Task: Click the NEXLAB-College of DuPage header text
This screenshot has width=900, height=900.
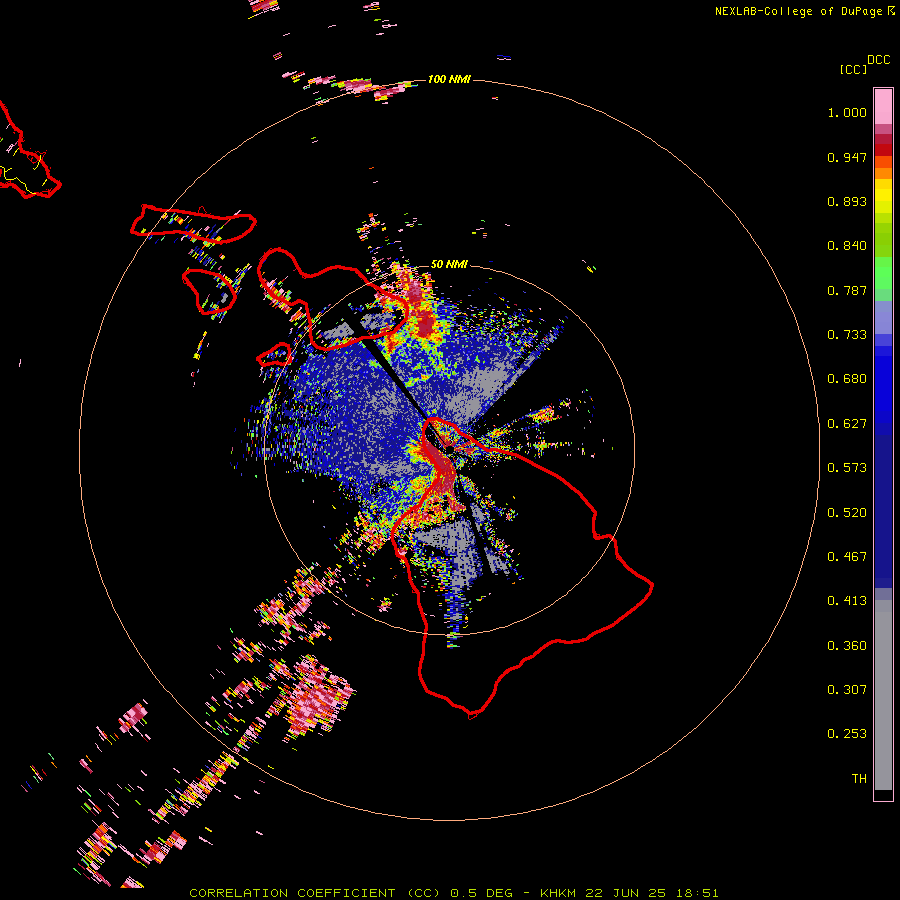Action: 798,11
